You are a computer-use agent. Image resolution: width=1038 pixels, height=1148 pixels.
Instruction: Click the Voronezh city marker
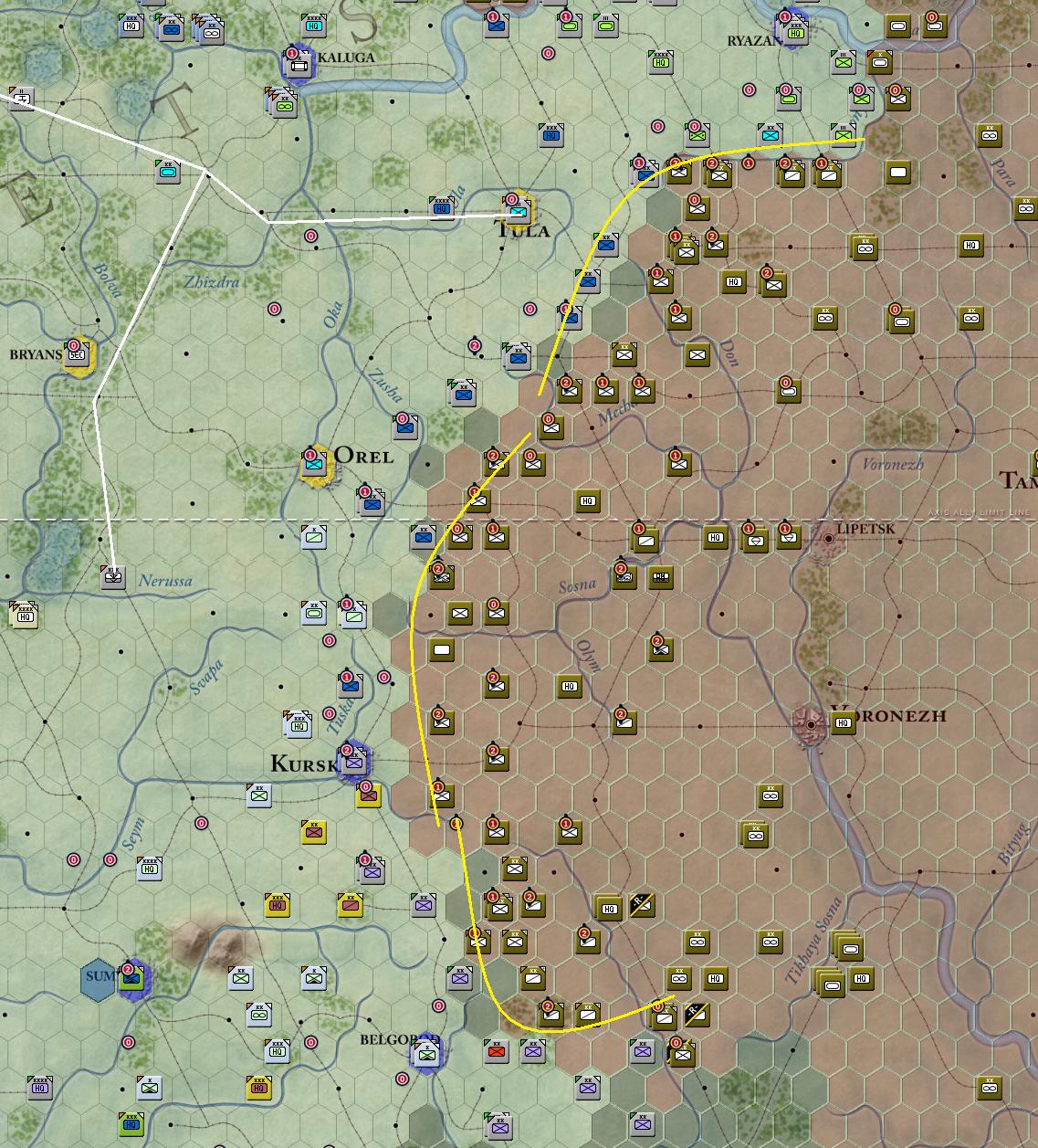coord(811,724)
